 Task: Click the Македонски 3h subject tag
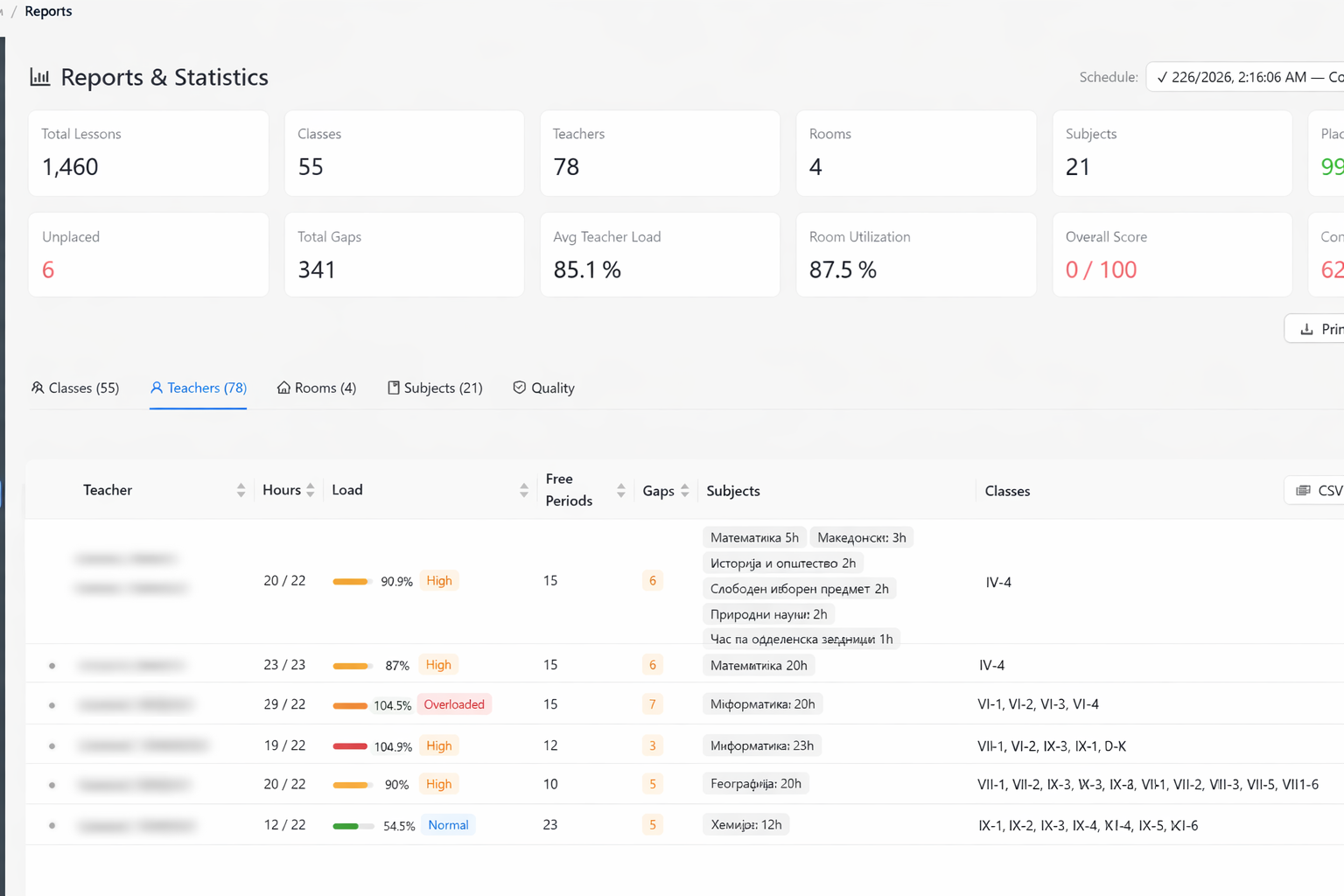point(862,537)
